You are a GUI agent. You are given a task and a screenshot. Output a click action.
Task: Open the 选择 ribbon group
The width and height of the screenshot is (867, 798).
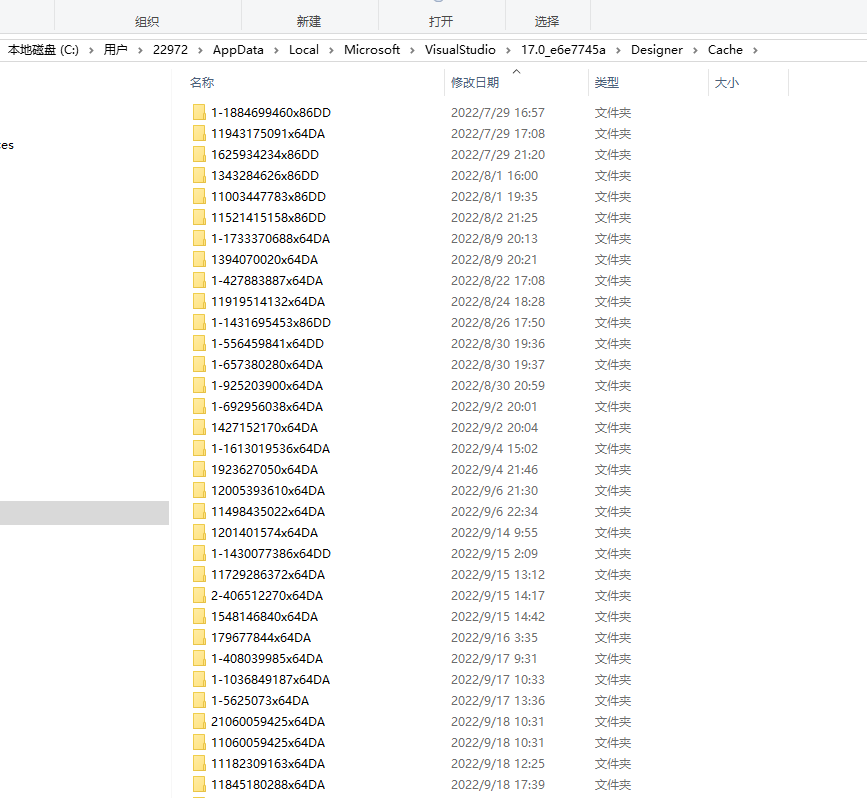(547, 22)
